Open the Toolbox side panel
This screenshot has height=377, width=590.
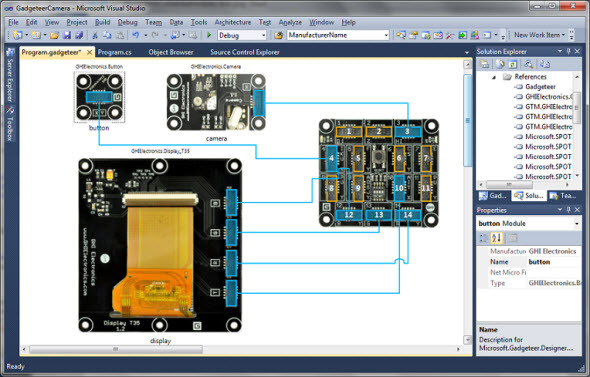click(x=10, y=124)
